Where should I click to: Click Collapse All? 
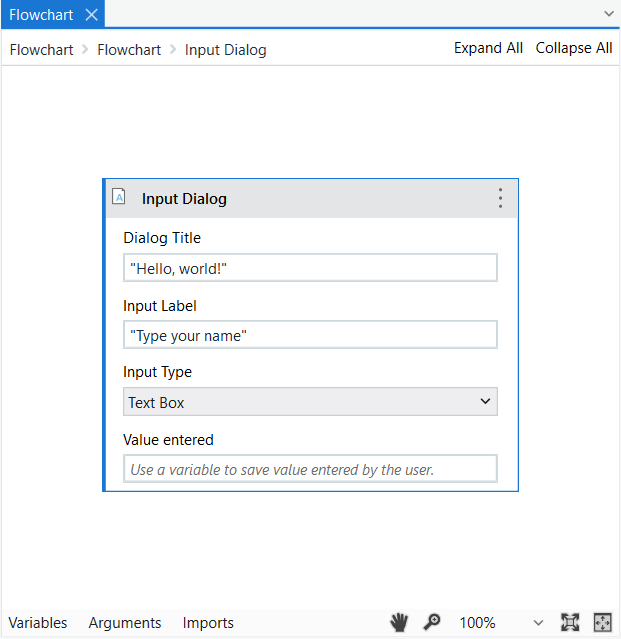point(574,48)
